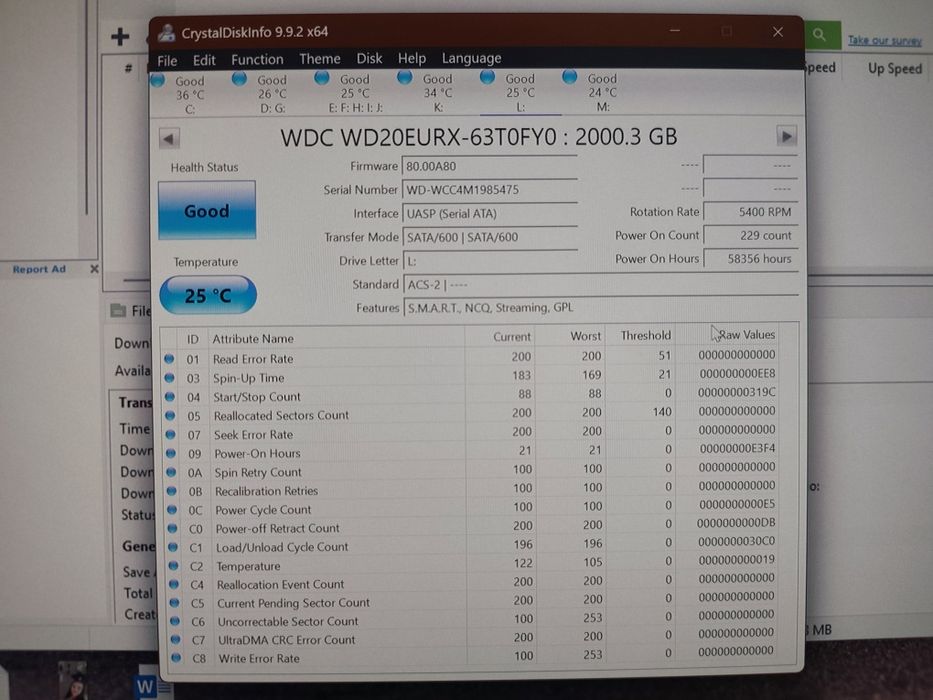
Task: Click the status dot for Start/Stop Count
Action: click(x=170, y=396)
